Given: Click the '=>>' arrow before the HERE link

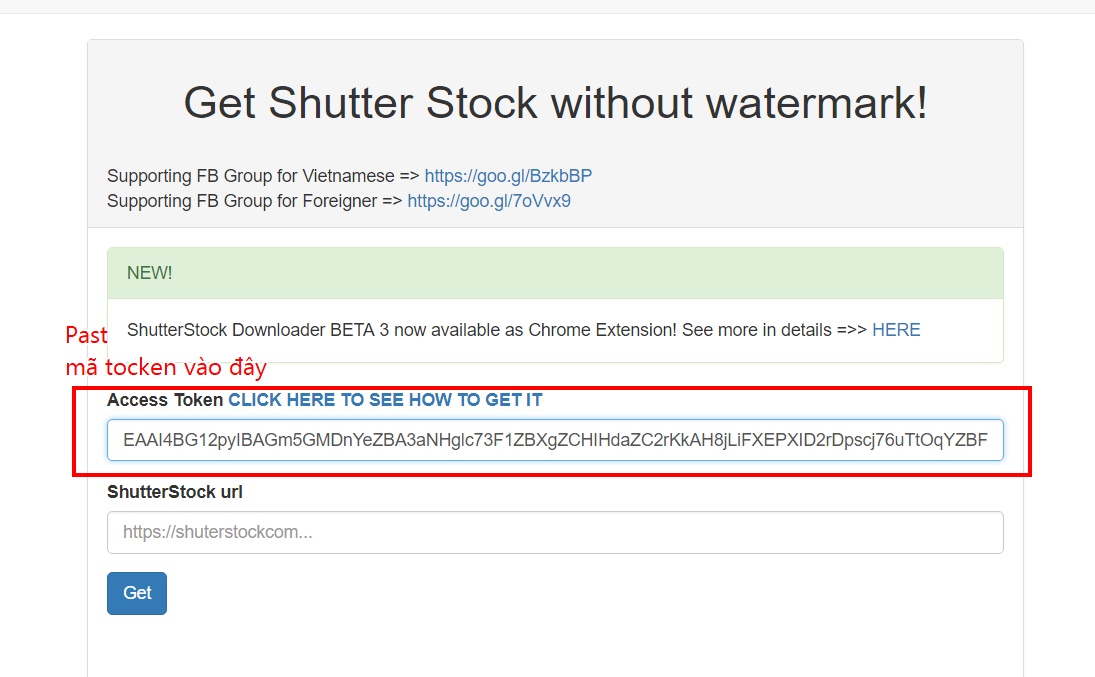Looking at the screenshot, I should 851,330.
